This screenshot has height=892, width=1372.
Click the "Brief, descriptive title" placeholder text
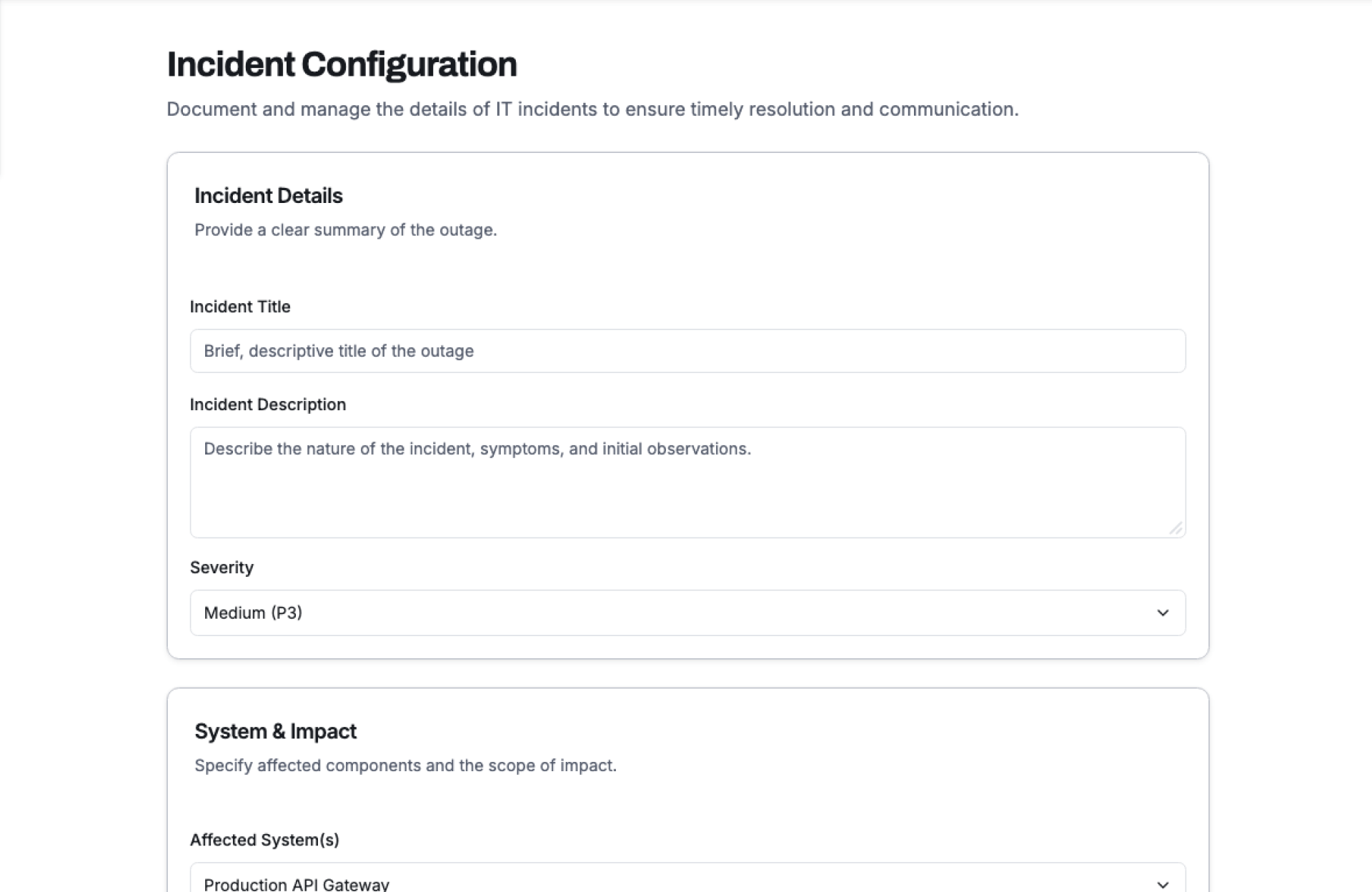pos(339,351)
